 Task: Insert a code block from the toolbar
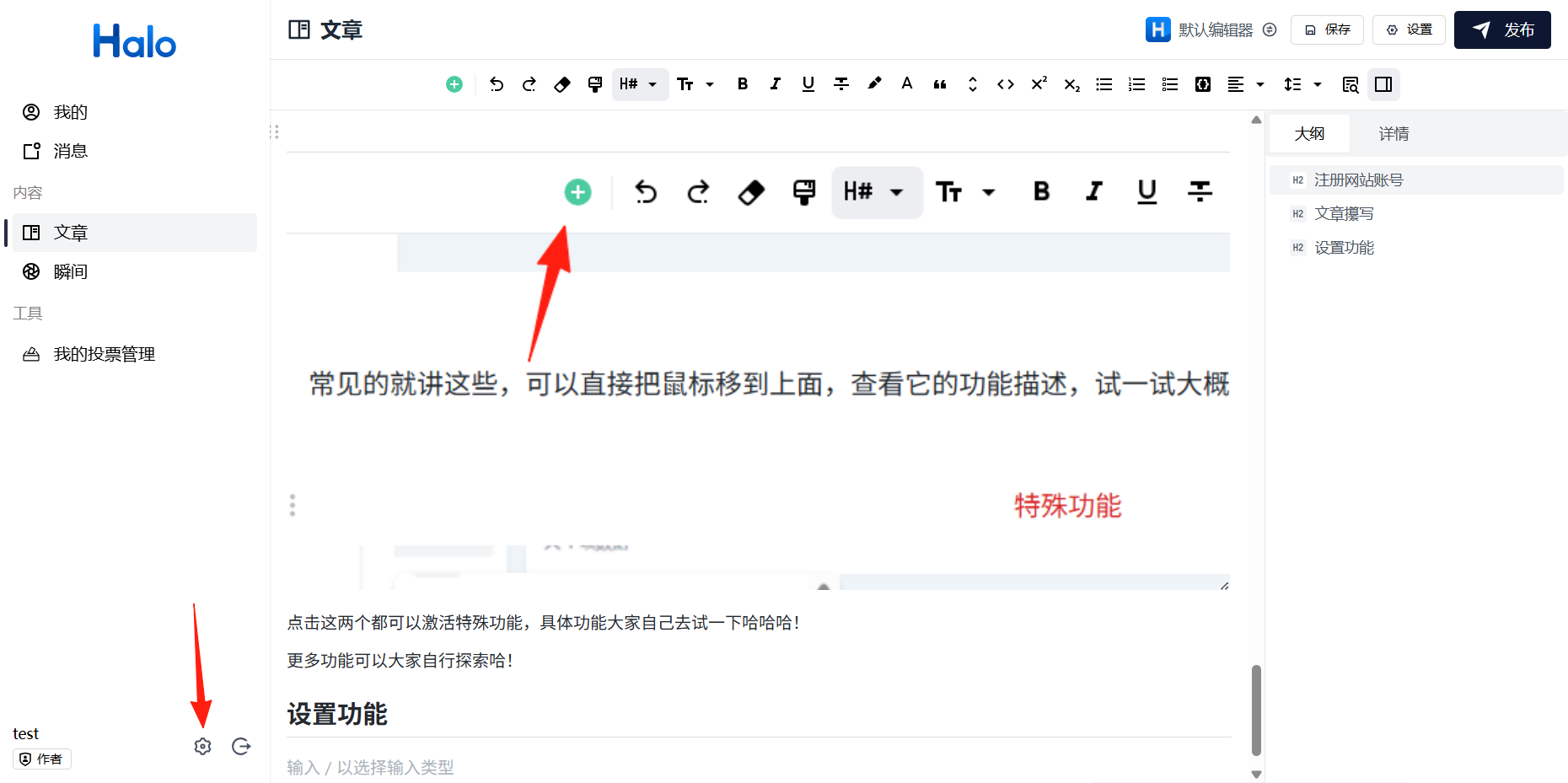[x=1203, y=84]
